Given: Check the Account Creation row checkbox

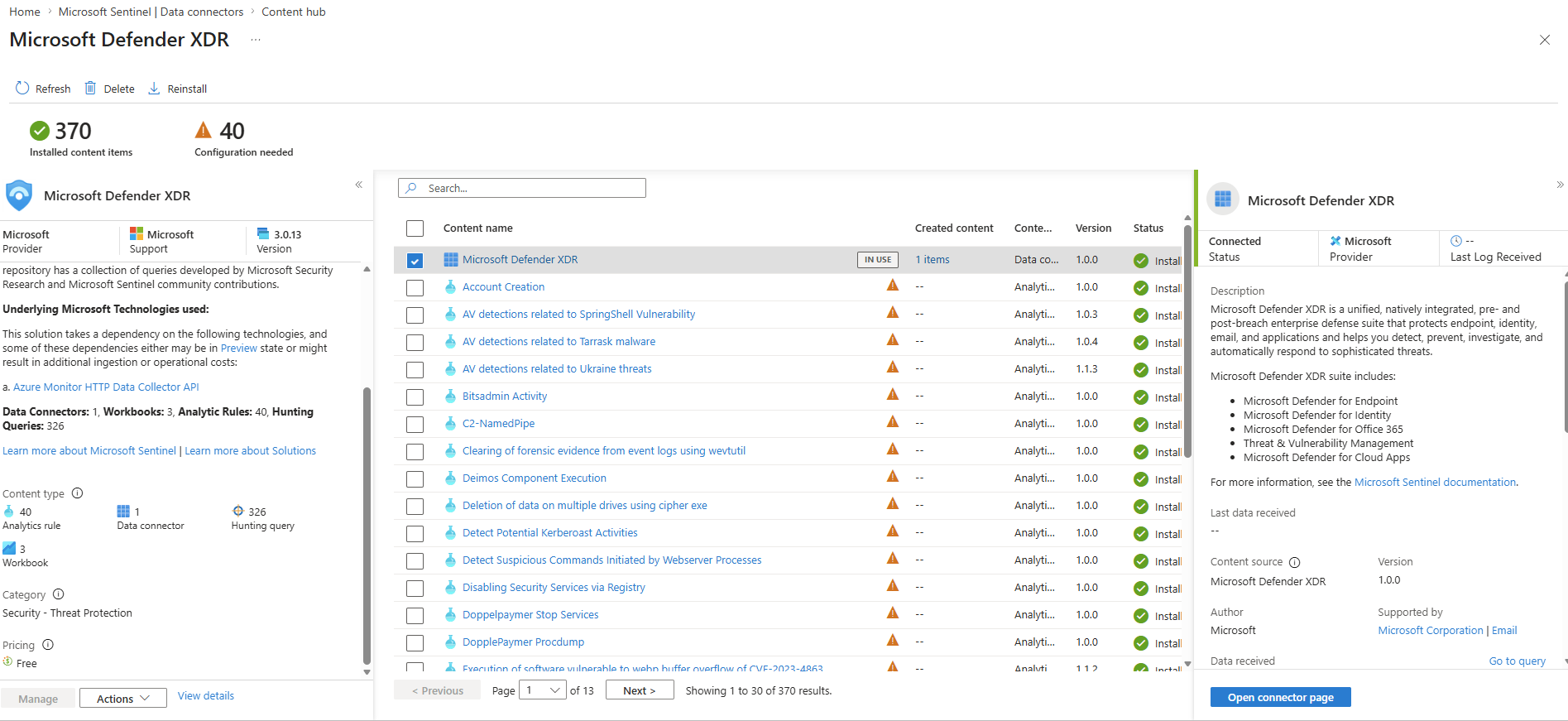Looking at the screenshot, I should pyautogui.click(x=415, y=288).
